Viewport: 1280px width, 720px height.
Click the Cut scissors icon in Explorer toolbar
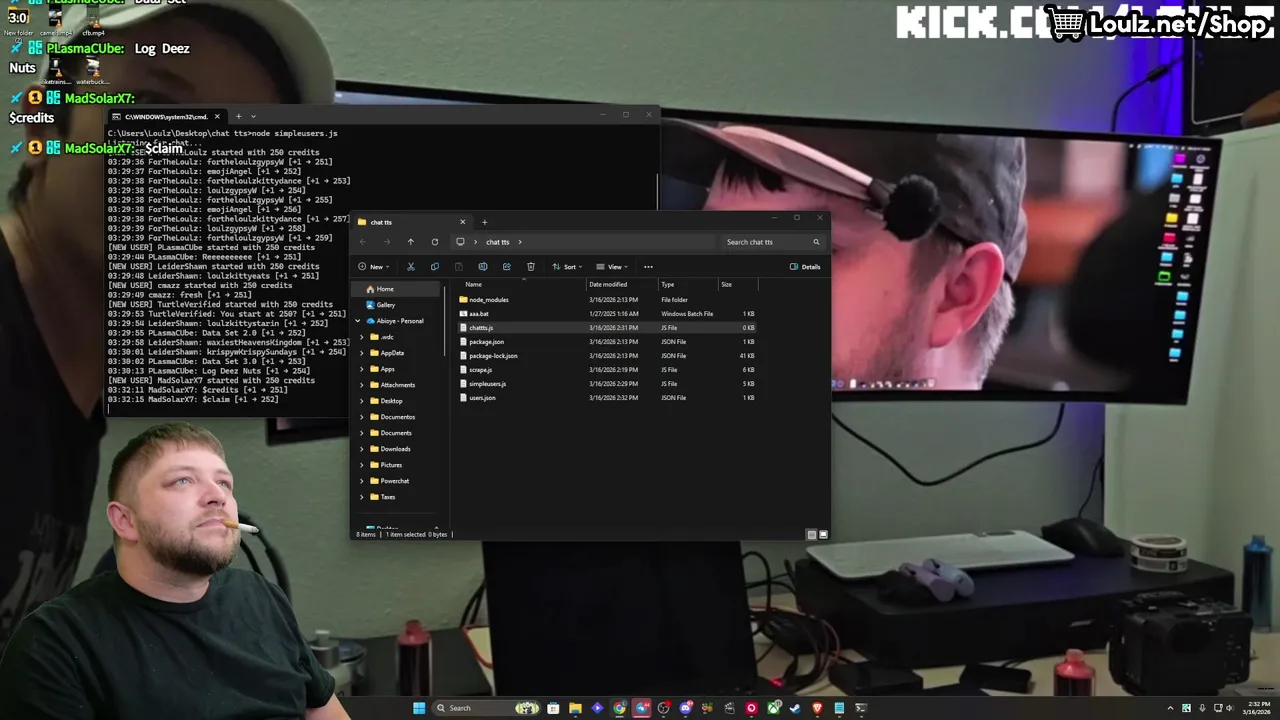410,267
